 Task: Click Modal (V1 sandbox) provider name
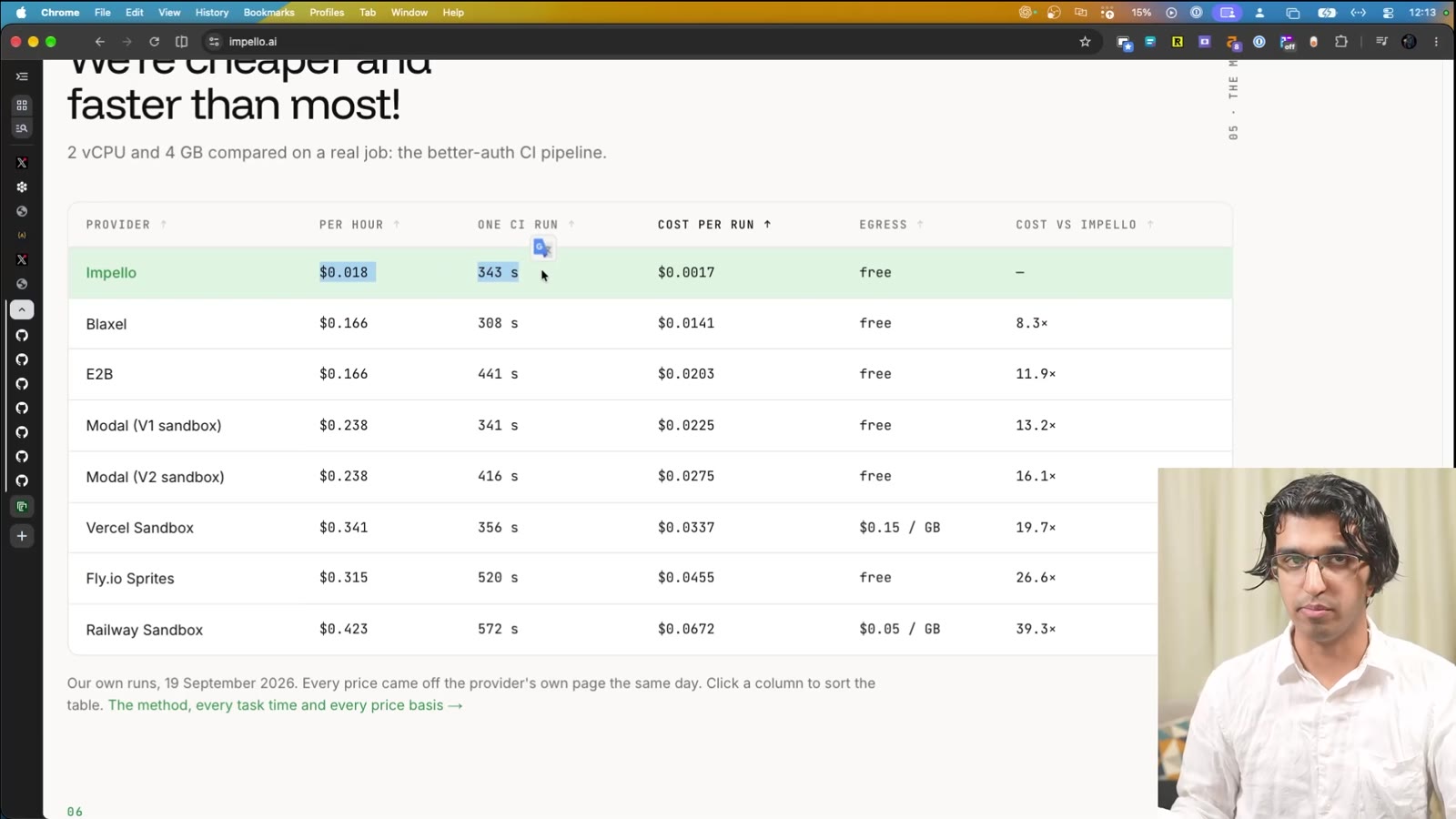154,426
